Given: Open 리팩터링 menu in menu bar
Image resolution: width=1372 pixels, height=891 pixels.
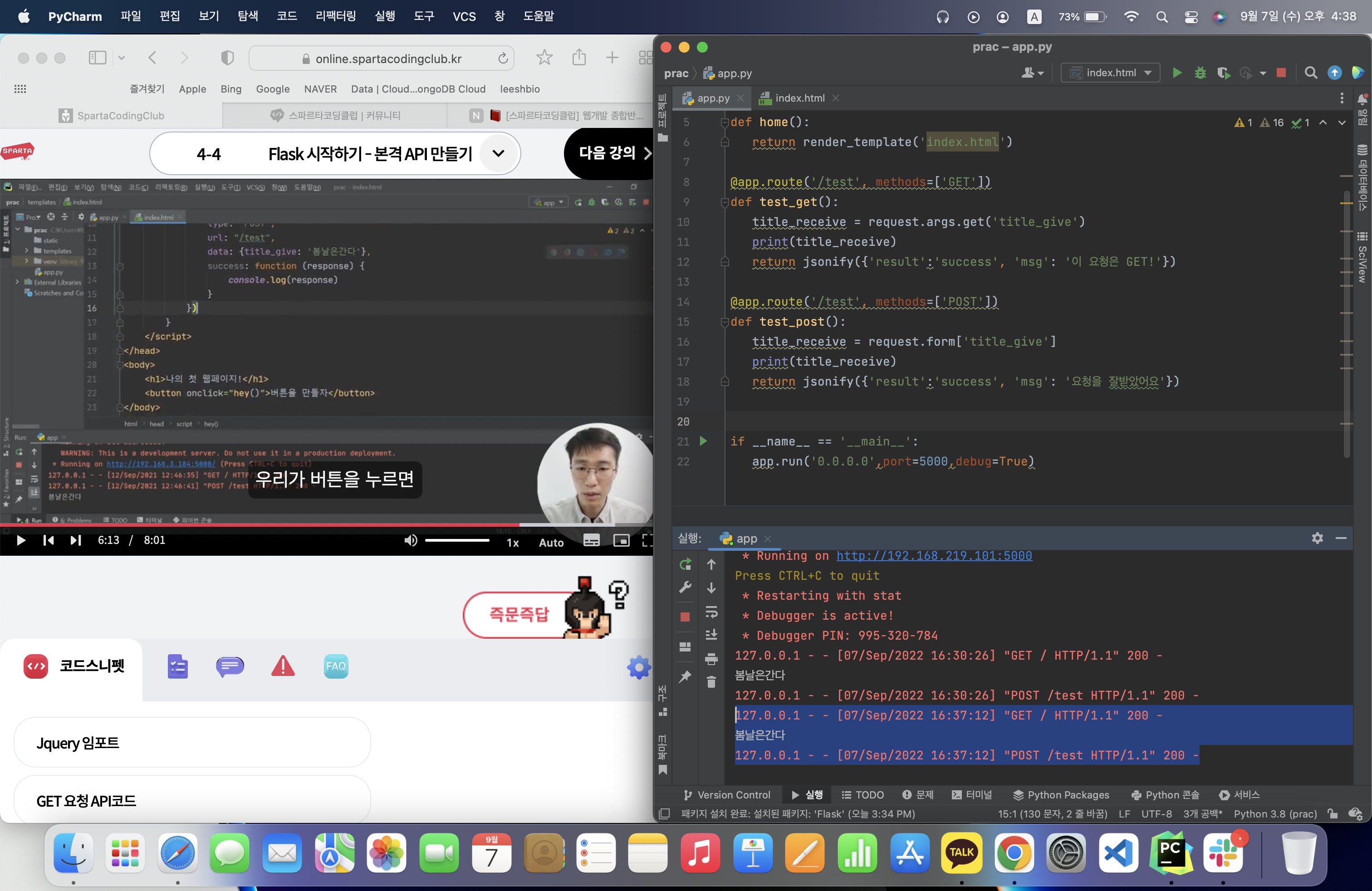Looking at the screenshot, I should tap(335, 16).
